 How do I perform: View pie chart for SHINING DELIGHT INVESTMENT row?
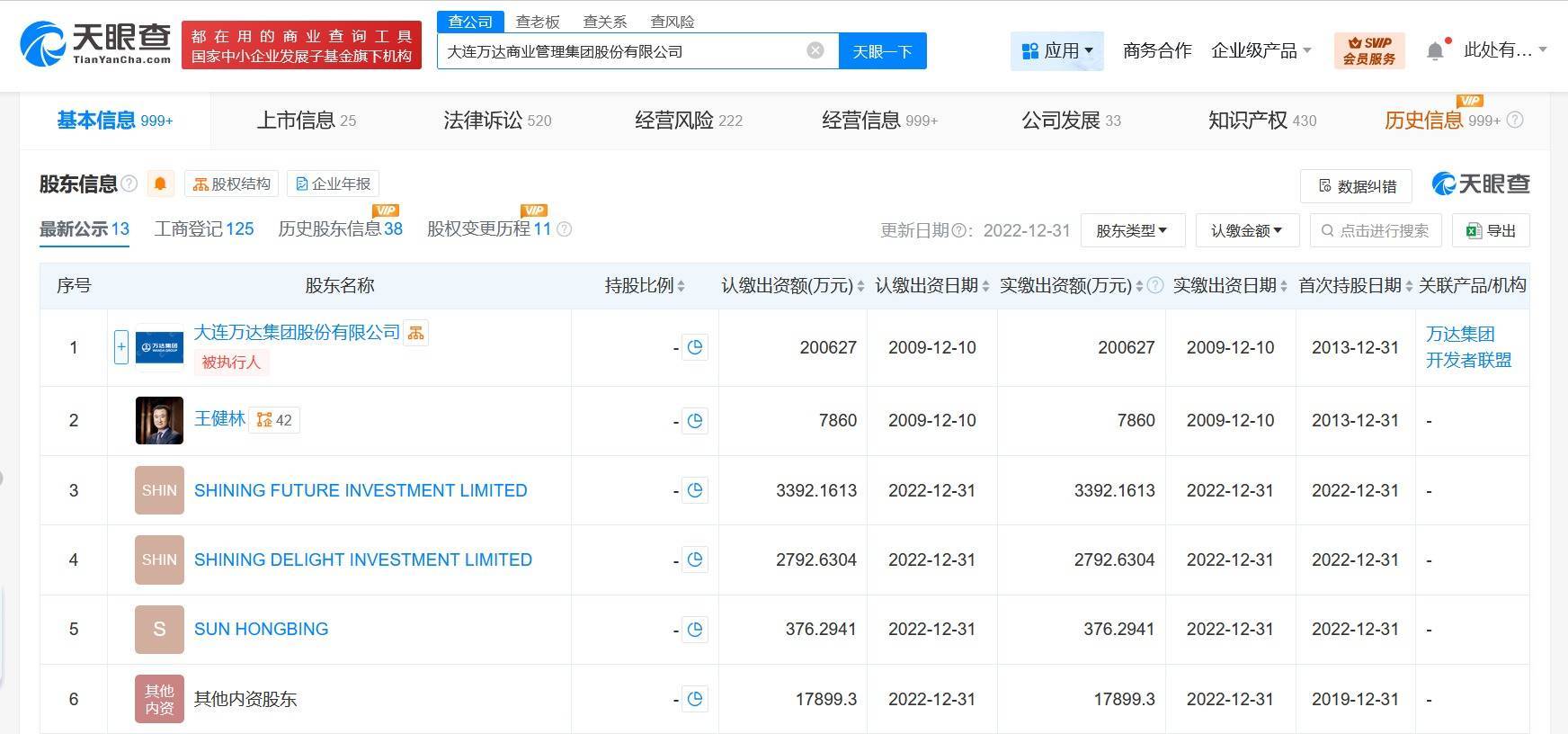coord(695,559)
